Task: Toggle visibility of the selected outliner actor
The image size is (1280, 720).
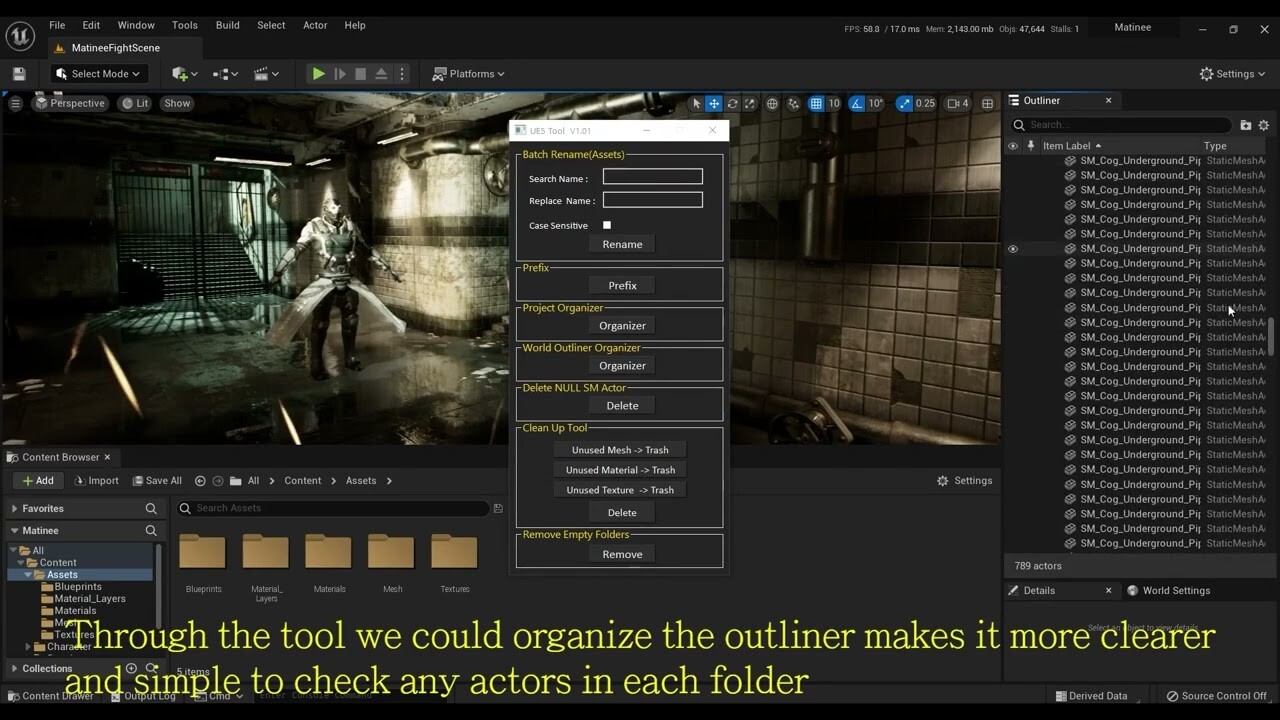Action: click(1012, 248)
